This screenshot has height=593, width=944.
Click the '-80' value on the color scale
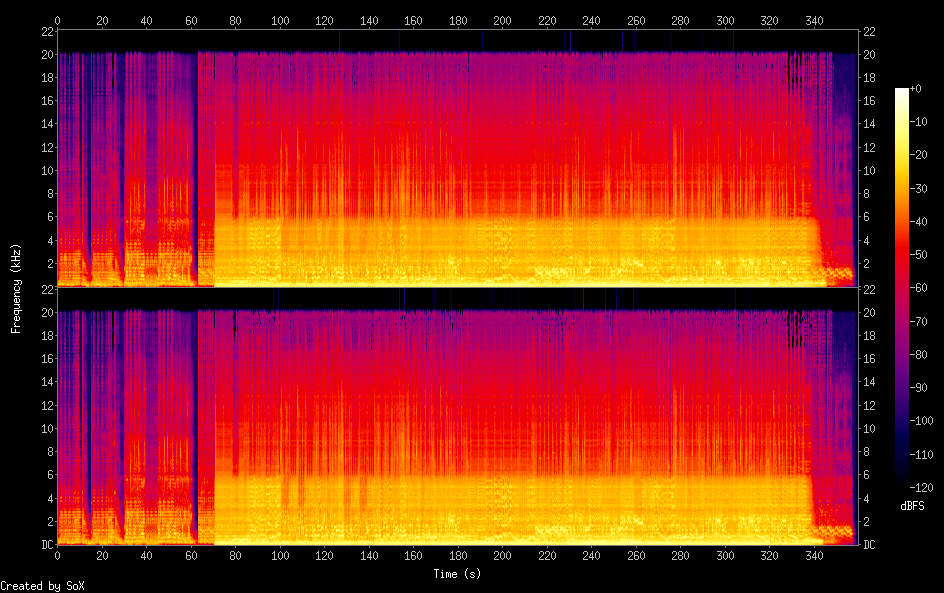[918, 355]
